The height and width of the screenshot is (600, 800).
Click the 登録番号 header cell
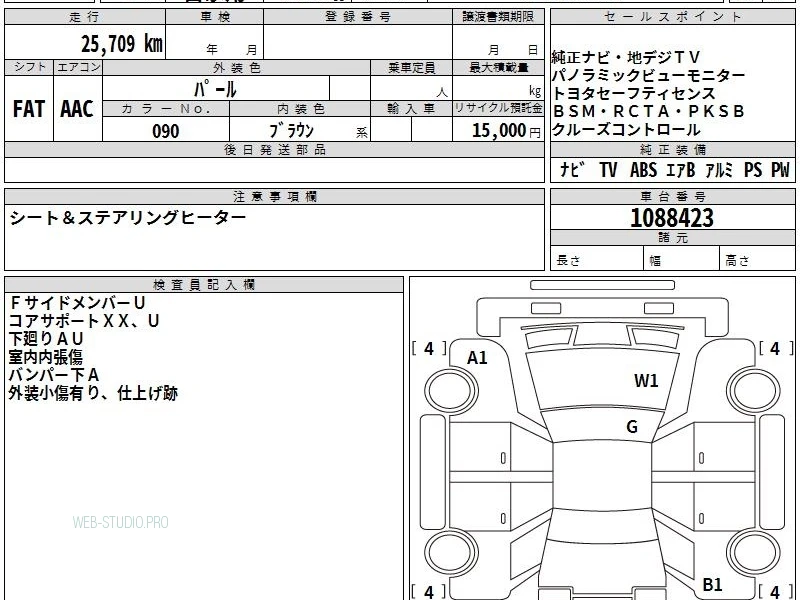pyautogui.click(x=358, y=17)
